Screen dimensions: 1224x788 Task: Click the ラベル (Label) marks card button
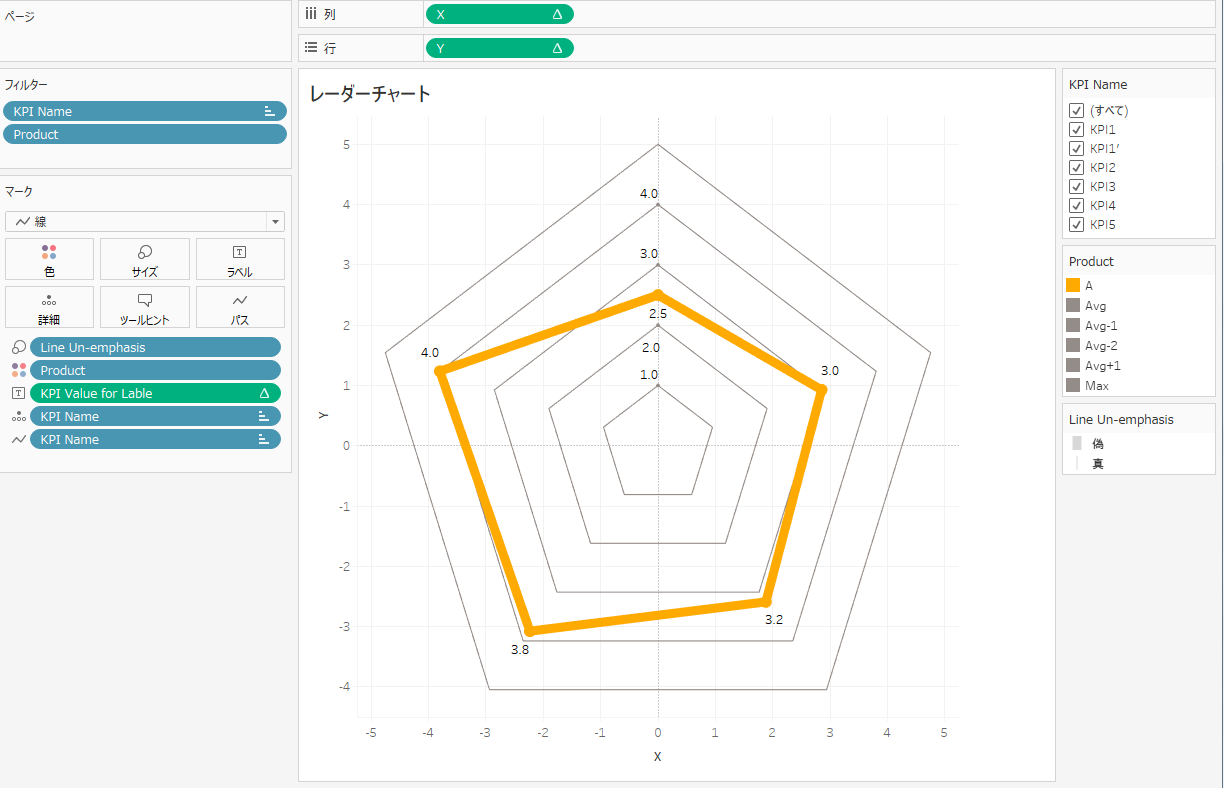click(240, 259)
